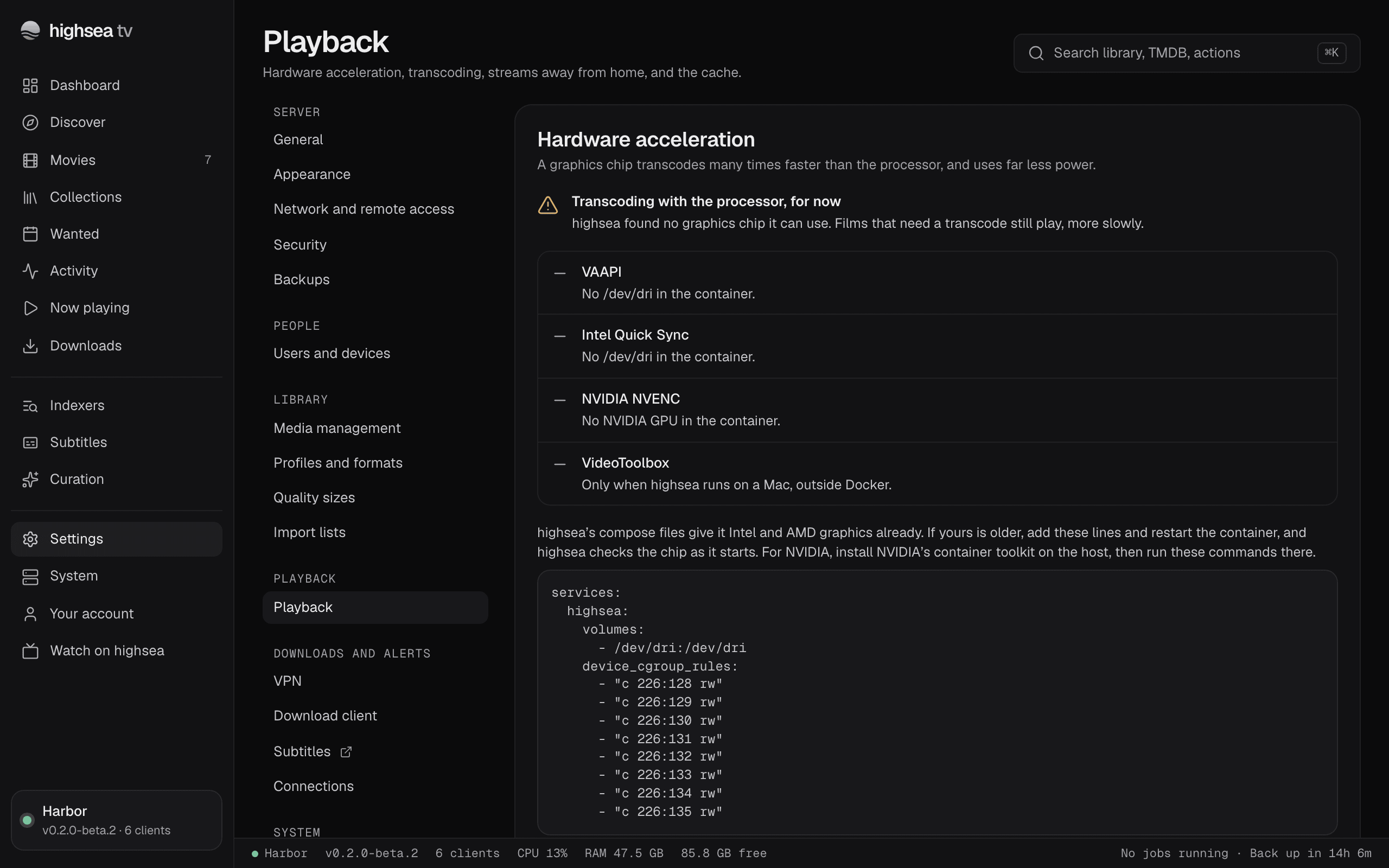Click the Wanted calendar icon
The image size is (1389, 868).
click(30, 234)
